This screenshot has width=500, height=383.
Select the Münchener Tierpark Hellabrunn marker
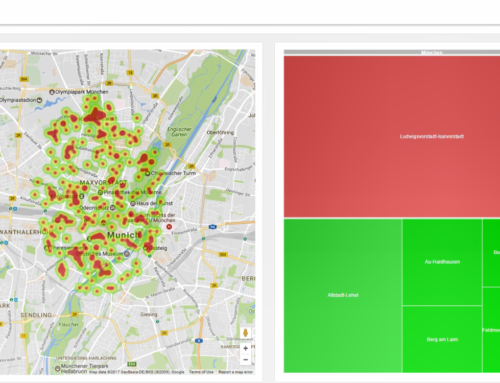pyautogui.click(x=58, y=368)
